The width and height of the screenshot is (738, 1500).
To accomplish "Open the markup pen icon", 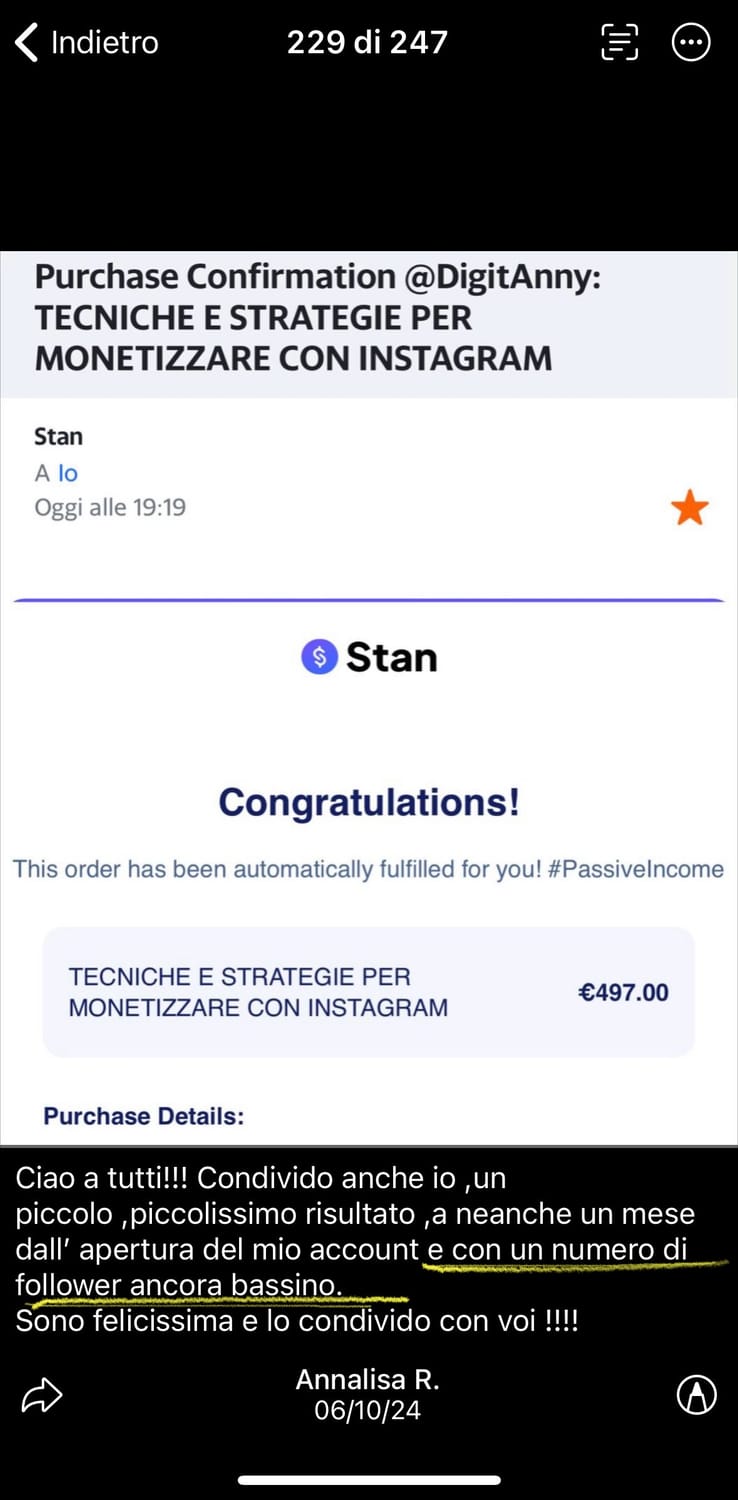I will 697,1395.
